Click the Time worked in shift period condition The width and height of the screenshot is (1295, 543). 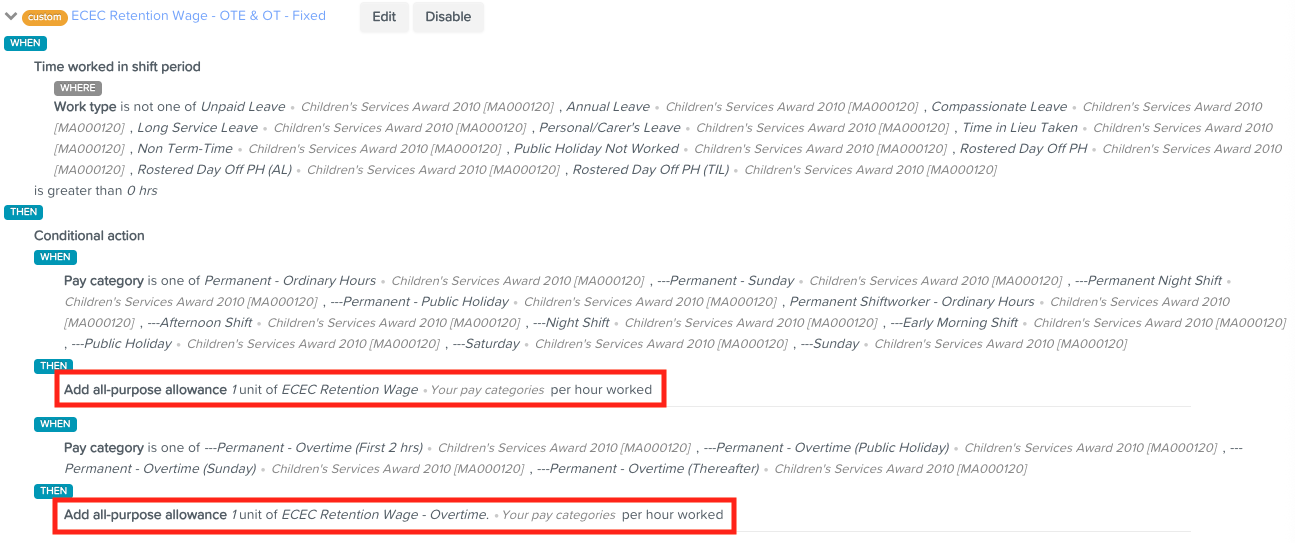tap(117, 66)
